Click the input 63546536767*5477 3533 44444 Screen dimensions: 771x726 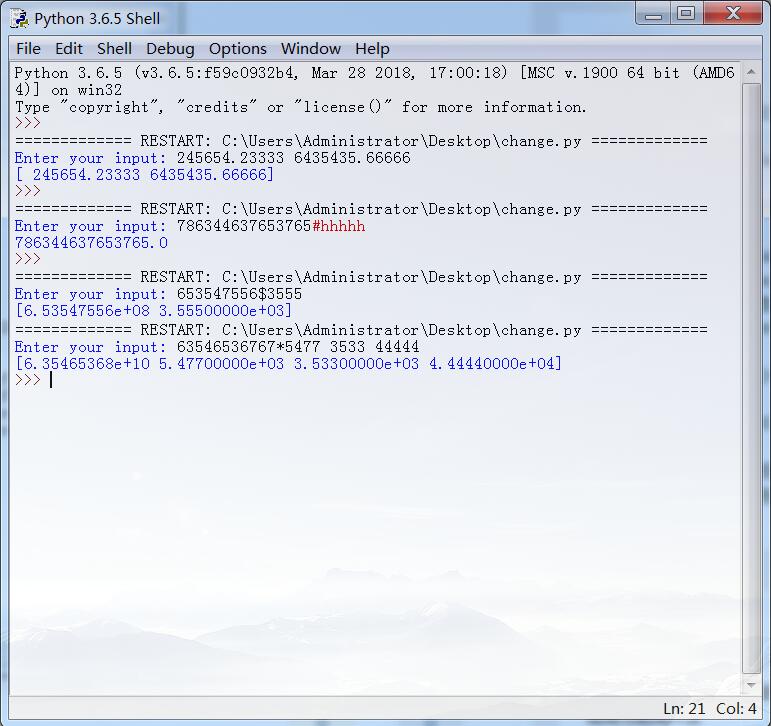(x=298, y=347)
